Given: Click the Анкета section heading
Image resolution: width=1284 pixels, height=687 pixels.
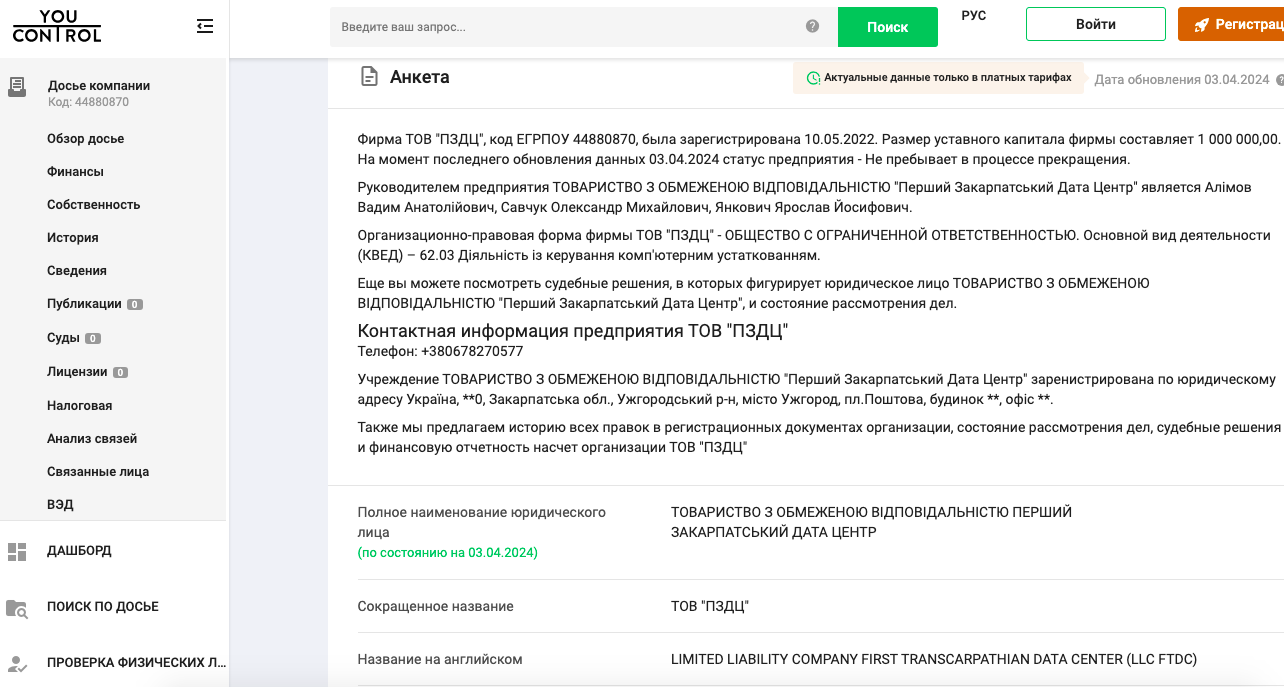Looking at the screenshot, I should 420,77.
